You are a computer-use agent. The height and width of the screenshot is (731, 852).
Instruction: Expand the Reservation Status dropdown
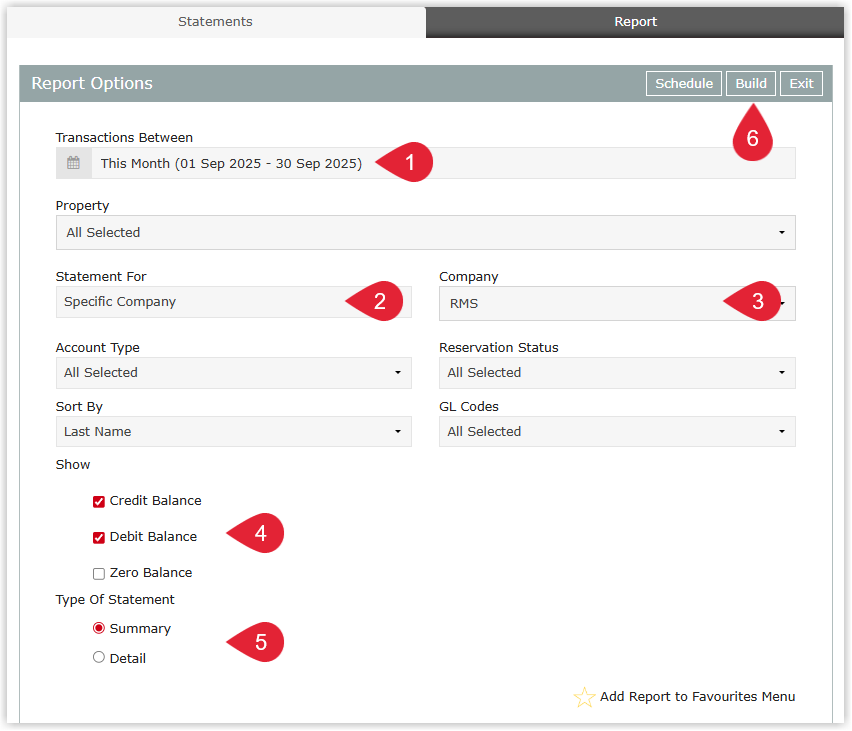pos(617,373)
